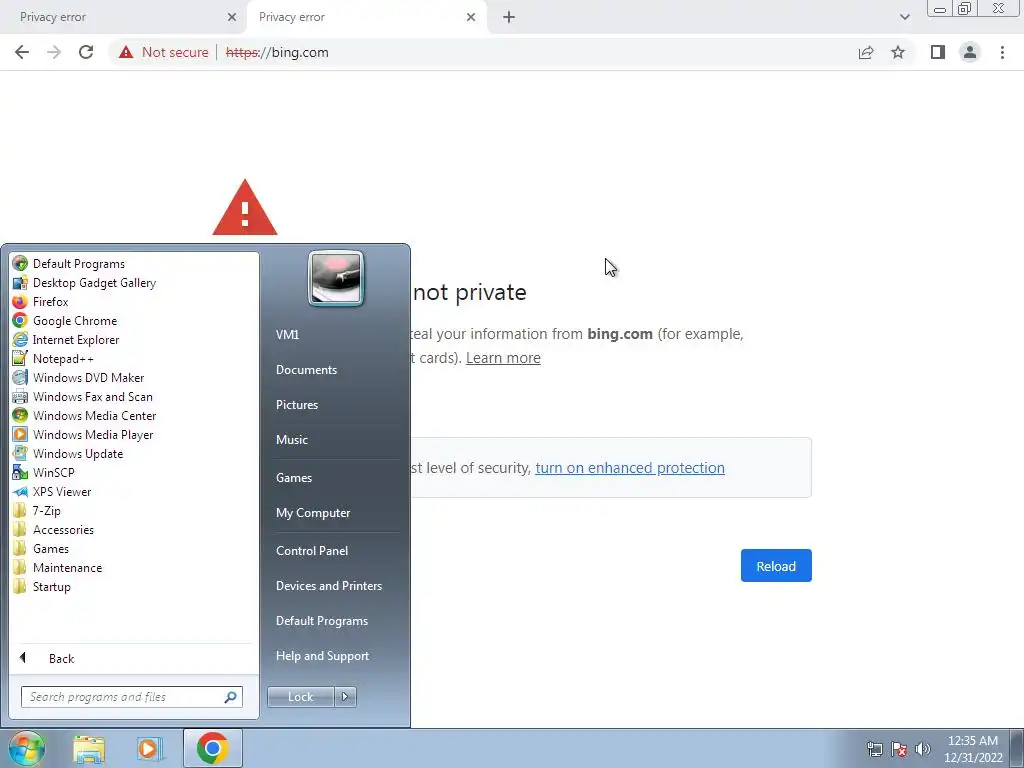The height and width of the screenshot is (768, 1024).
Task: Expand the Maintenance folder
Action: point(134,568)
